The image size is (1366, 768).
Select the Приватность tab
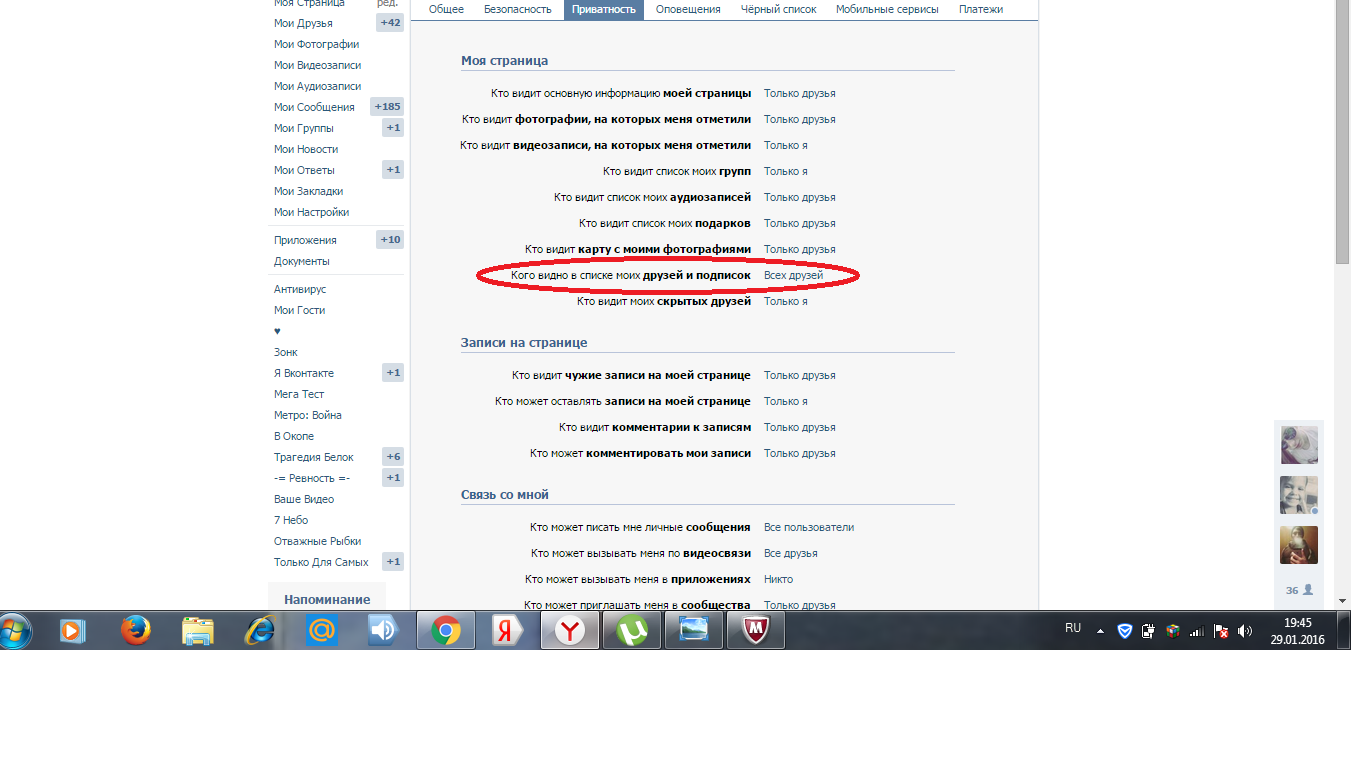point(604,9)
